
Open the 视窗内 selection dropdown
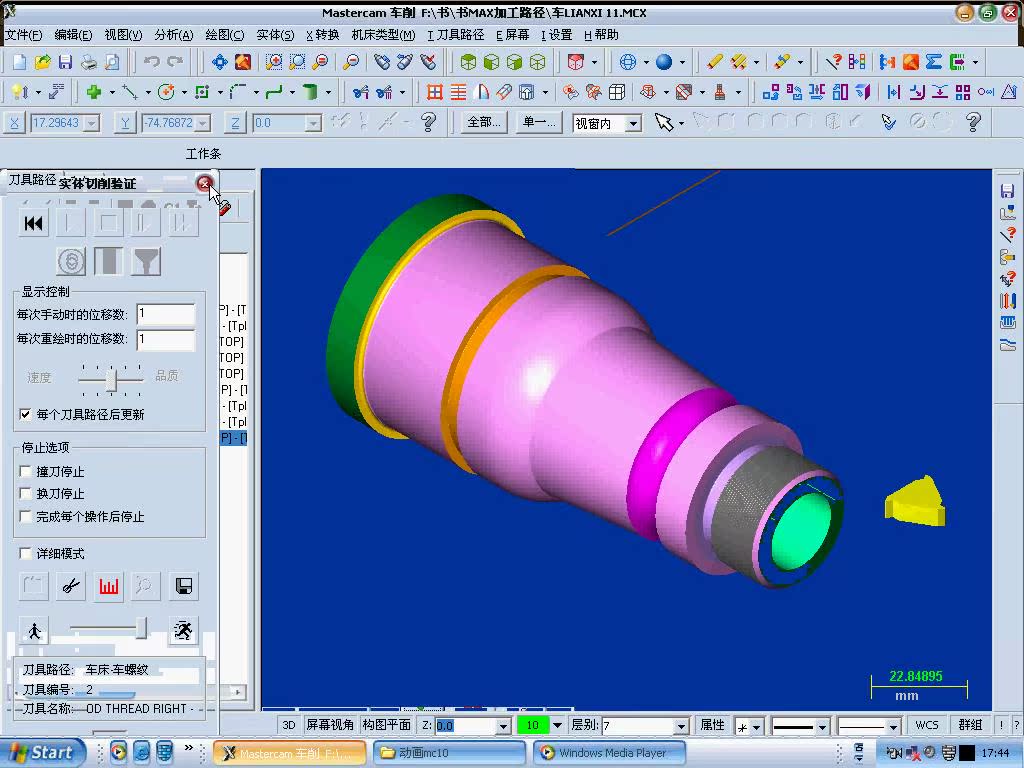pyautogui.click(x=632, y=123)
